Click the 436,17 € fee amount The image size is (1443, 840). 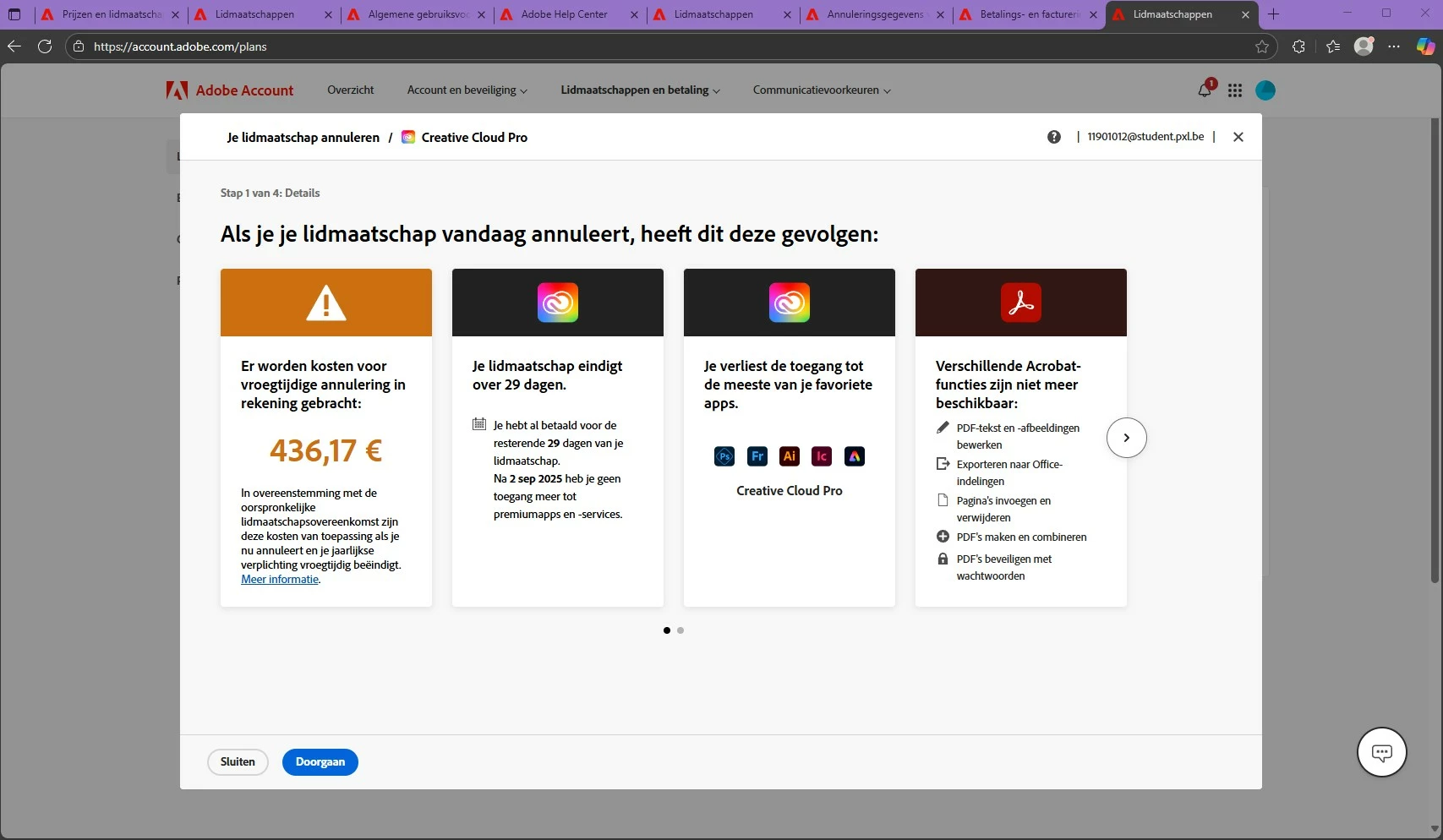[x=326, y=450]
